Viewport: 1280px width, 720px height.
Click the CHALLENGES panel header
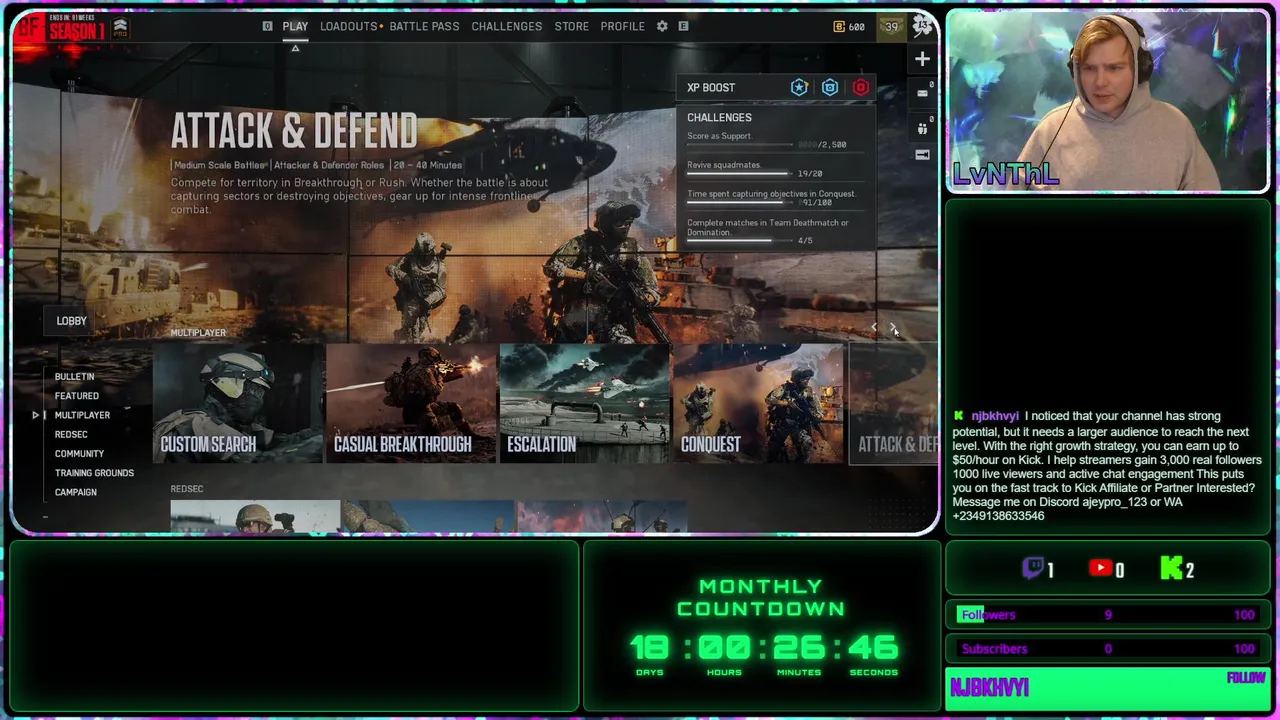tap(719, 117)
